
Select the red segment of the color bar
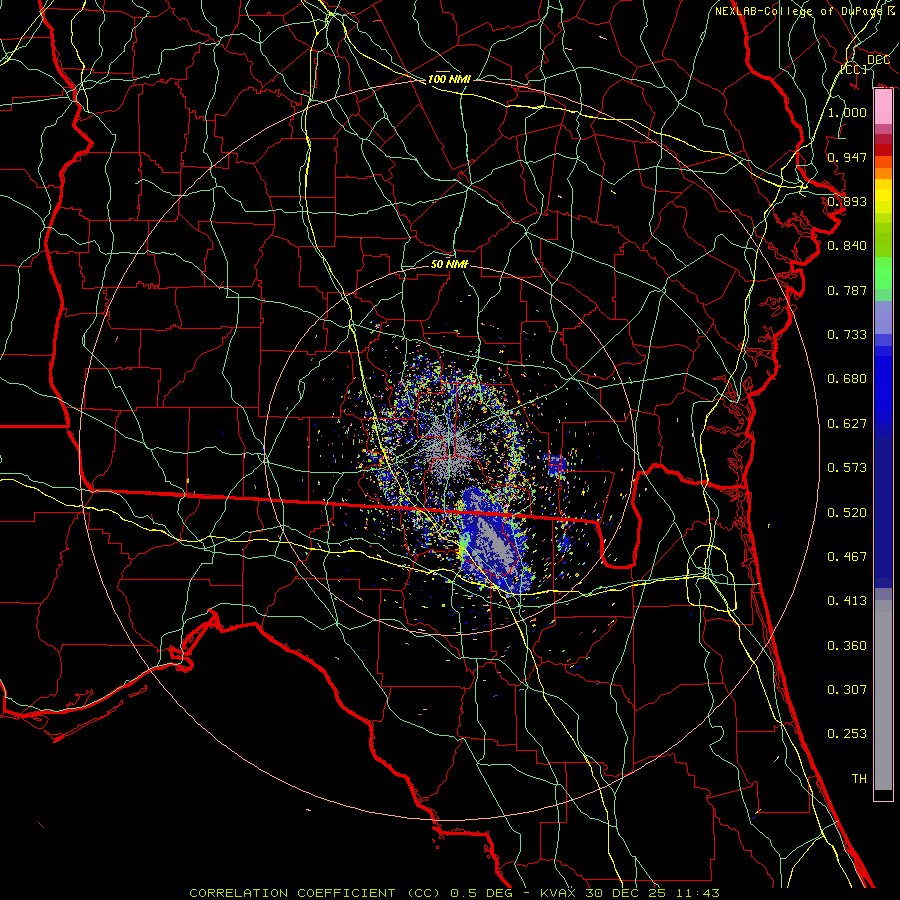click(883, 150)
